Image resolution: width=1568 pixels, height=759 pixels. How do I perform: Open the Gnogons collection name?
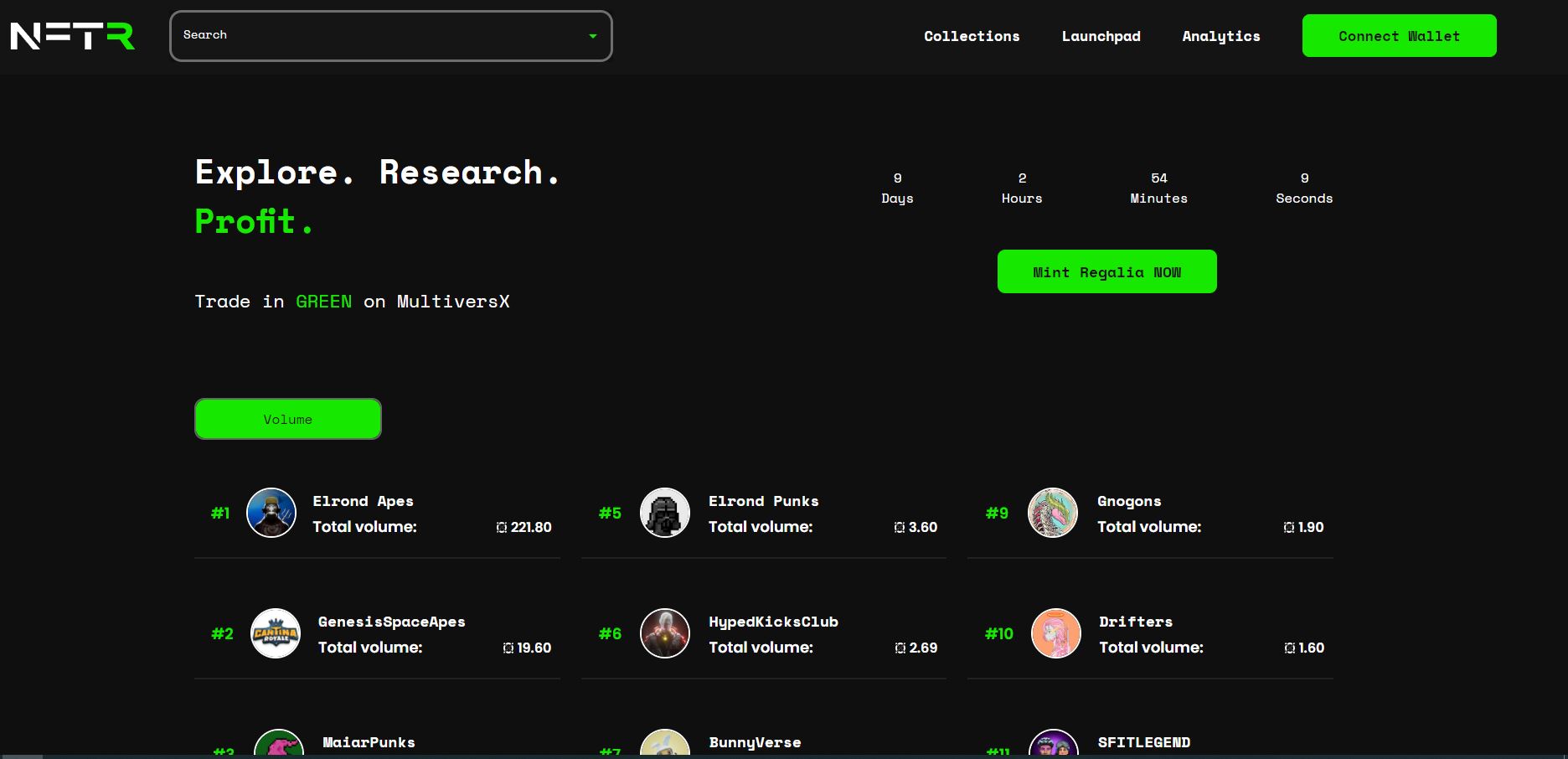pyautogui.click(x=1129, y=501)
